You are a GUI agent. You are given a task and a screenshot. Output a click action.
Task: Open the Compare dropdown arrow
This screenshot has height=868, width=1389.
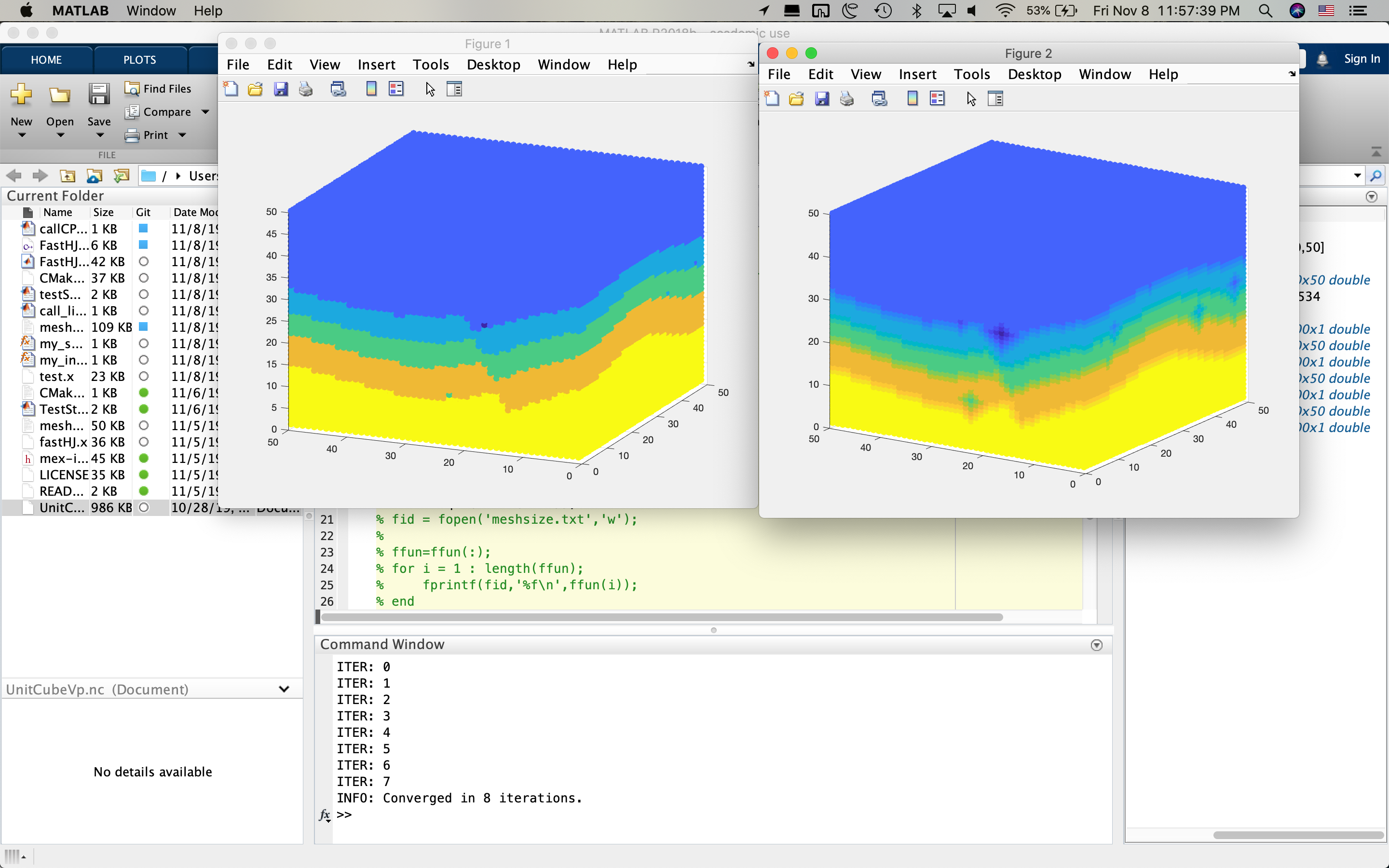[x=205, y=112]
